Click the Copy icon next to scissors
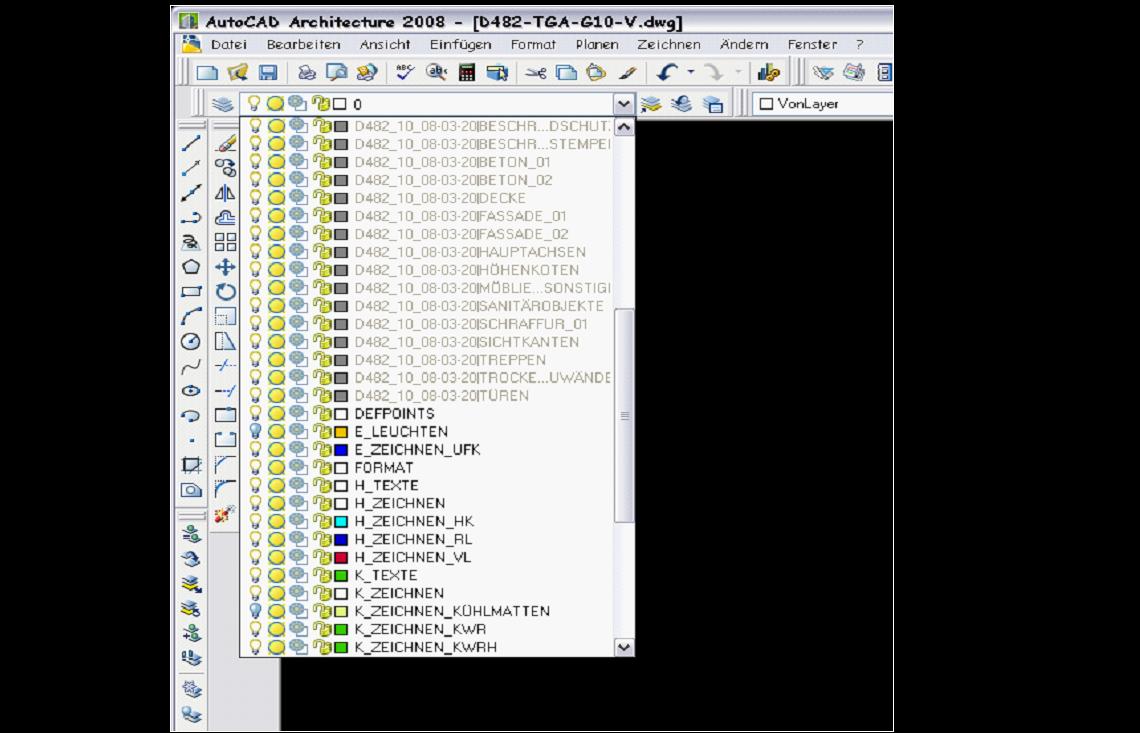Screen dimensions: 1140x733 [x=566, y=72]
